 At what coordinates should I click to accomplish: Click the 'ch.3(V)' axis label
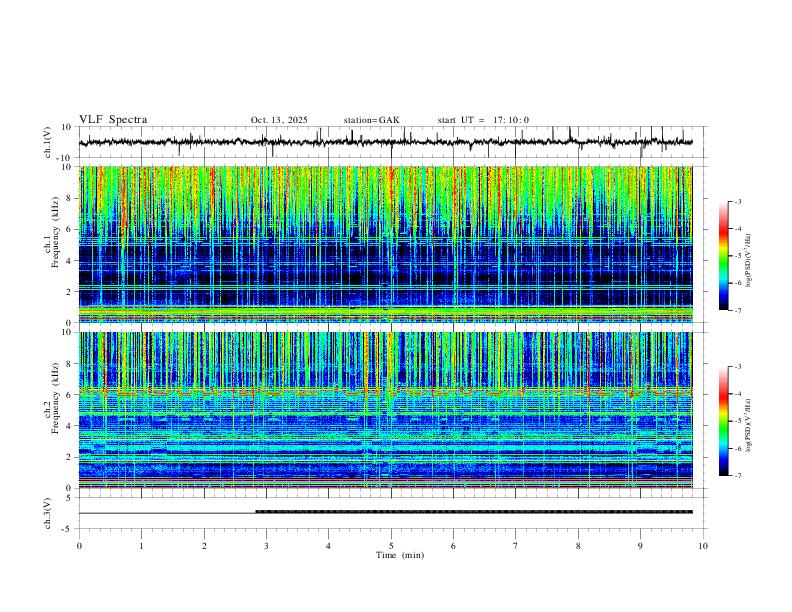coord(48,513)
